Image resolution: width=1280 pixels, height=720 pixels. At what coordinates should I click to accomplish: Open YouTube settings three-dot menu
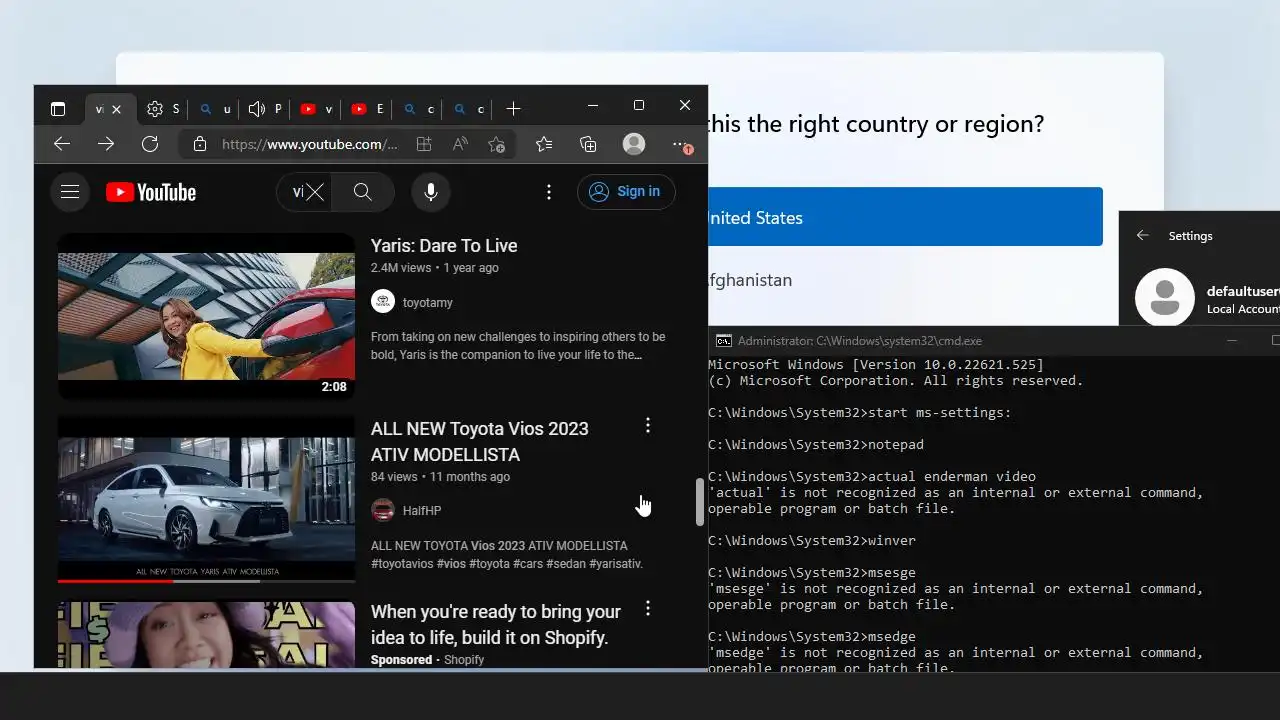click(548, 192)
